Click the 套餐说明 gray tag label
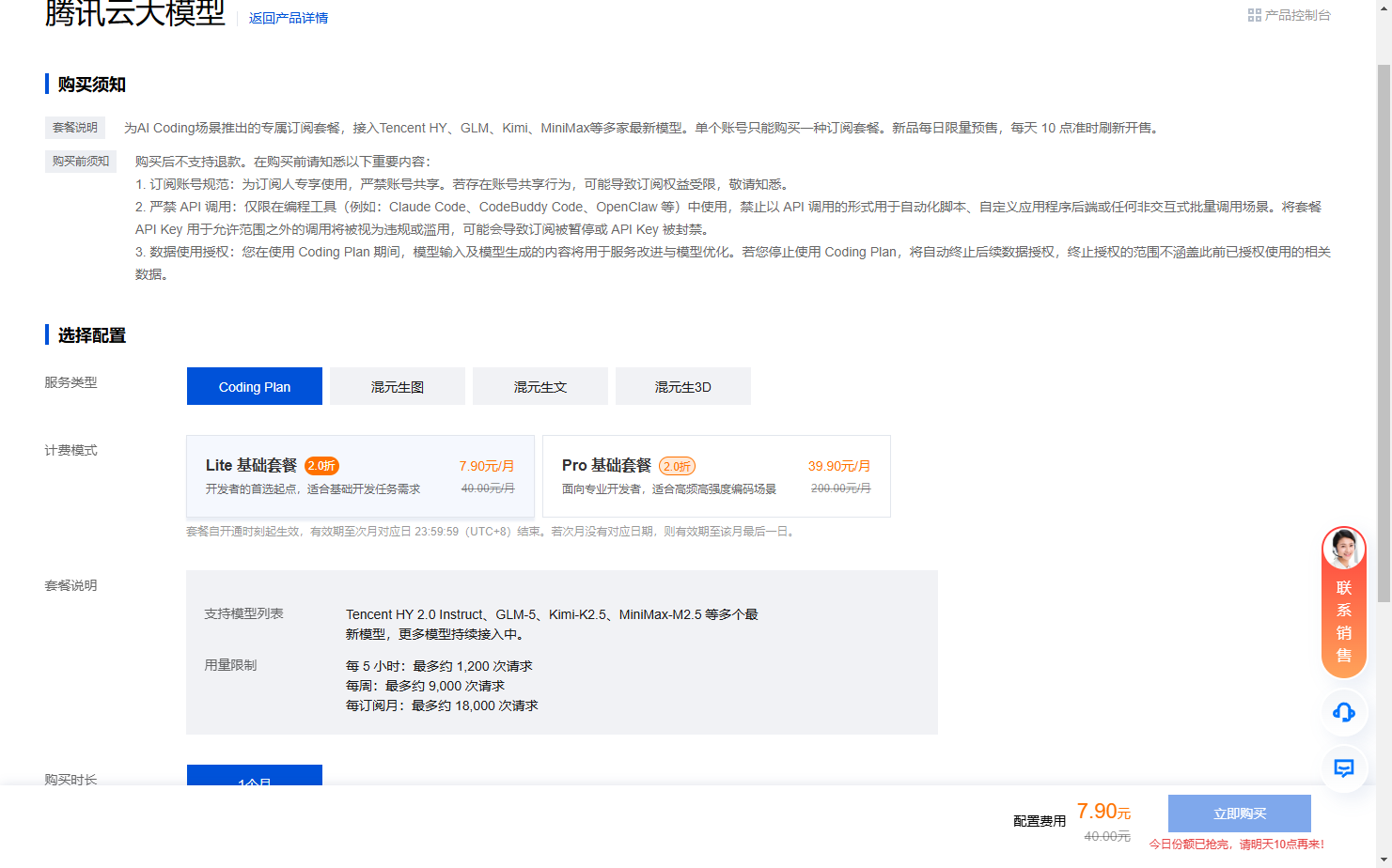 coord(74,128)
